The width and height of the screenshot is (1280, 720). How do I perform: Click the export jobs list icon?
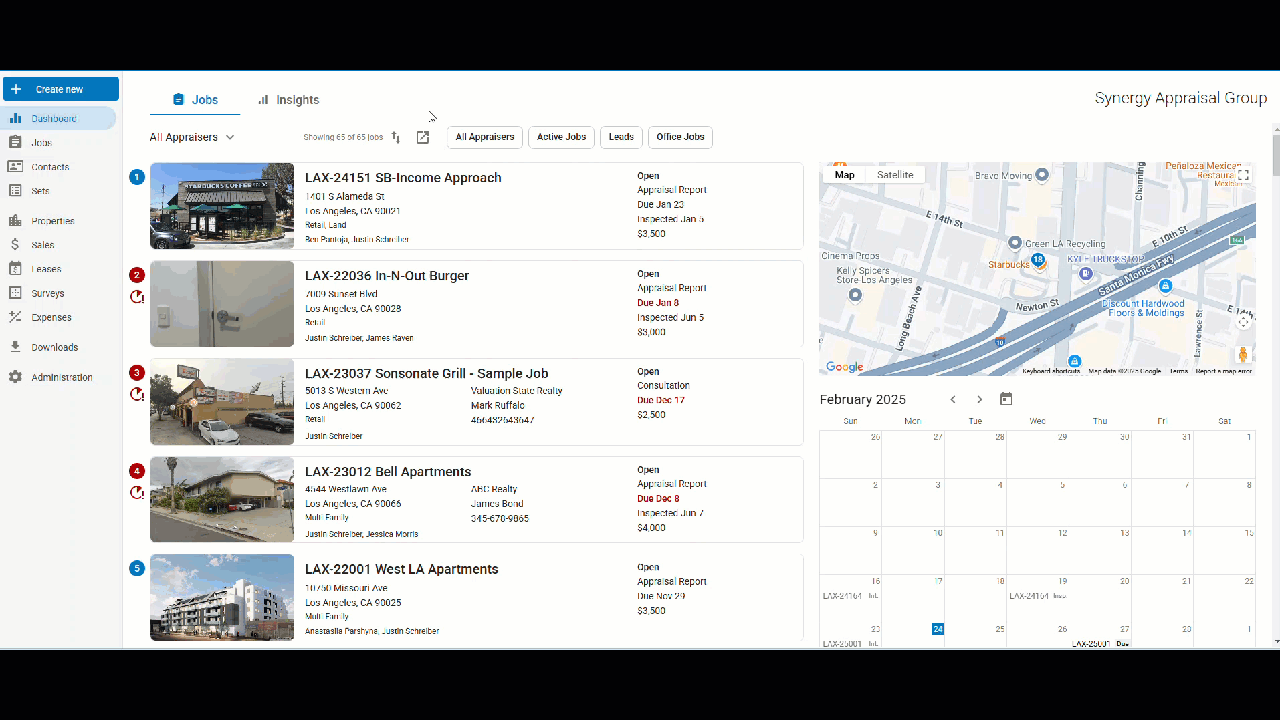point(423,137)
